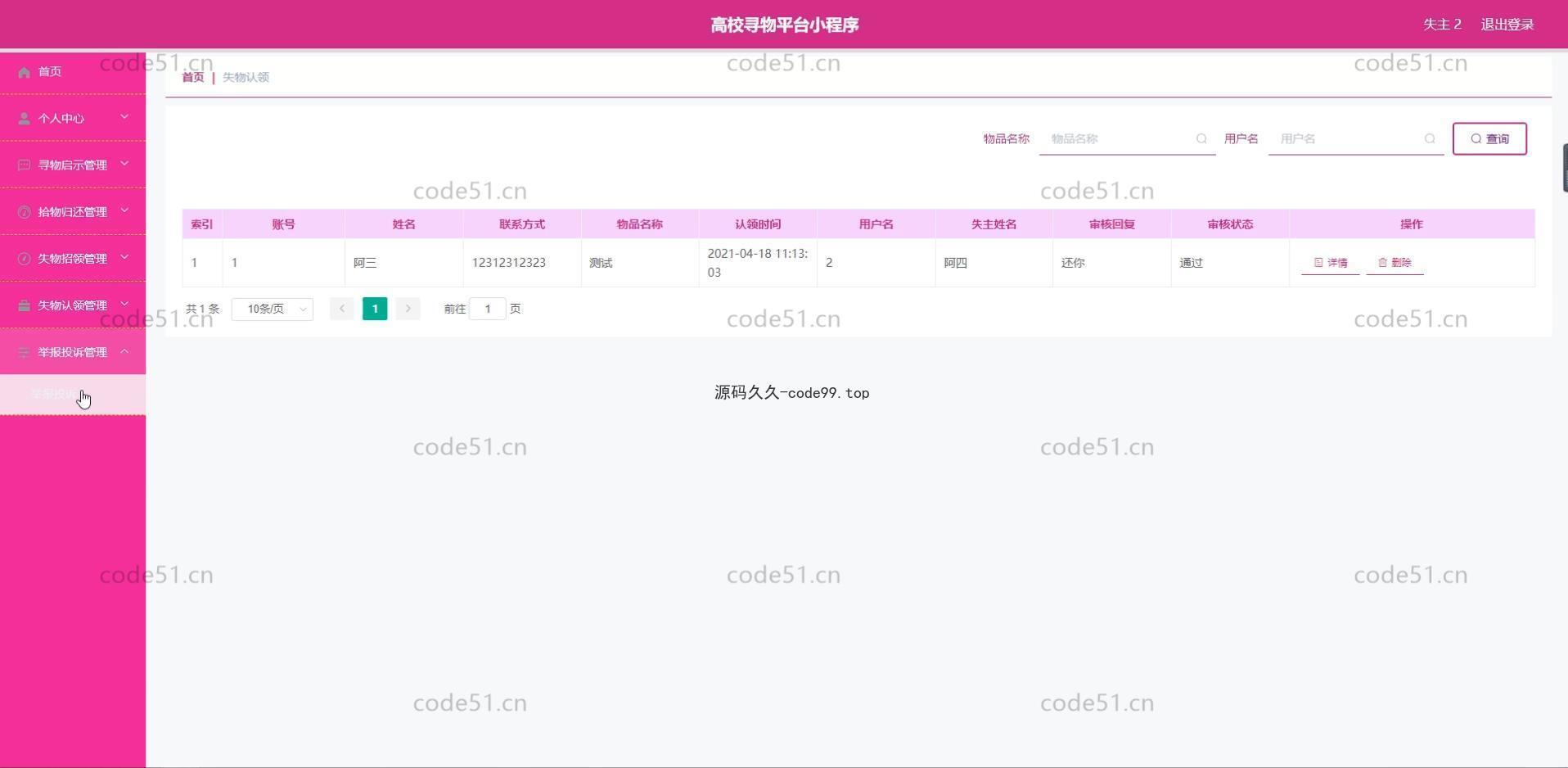Click the 审核回复 column header
Image resolution: width=1568 pixels, height=768 pixels.
coord(1112,224)
